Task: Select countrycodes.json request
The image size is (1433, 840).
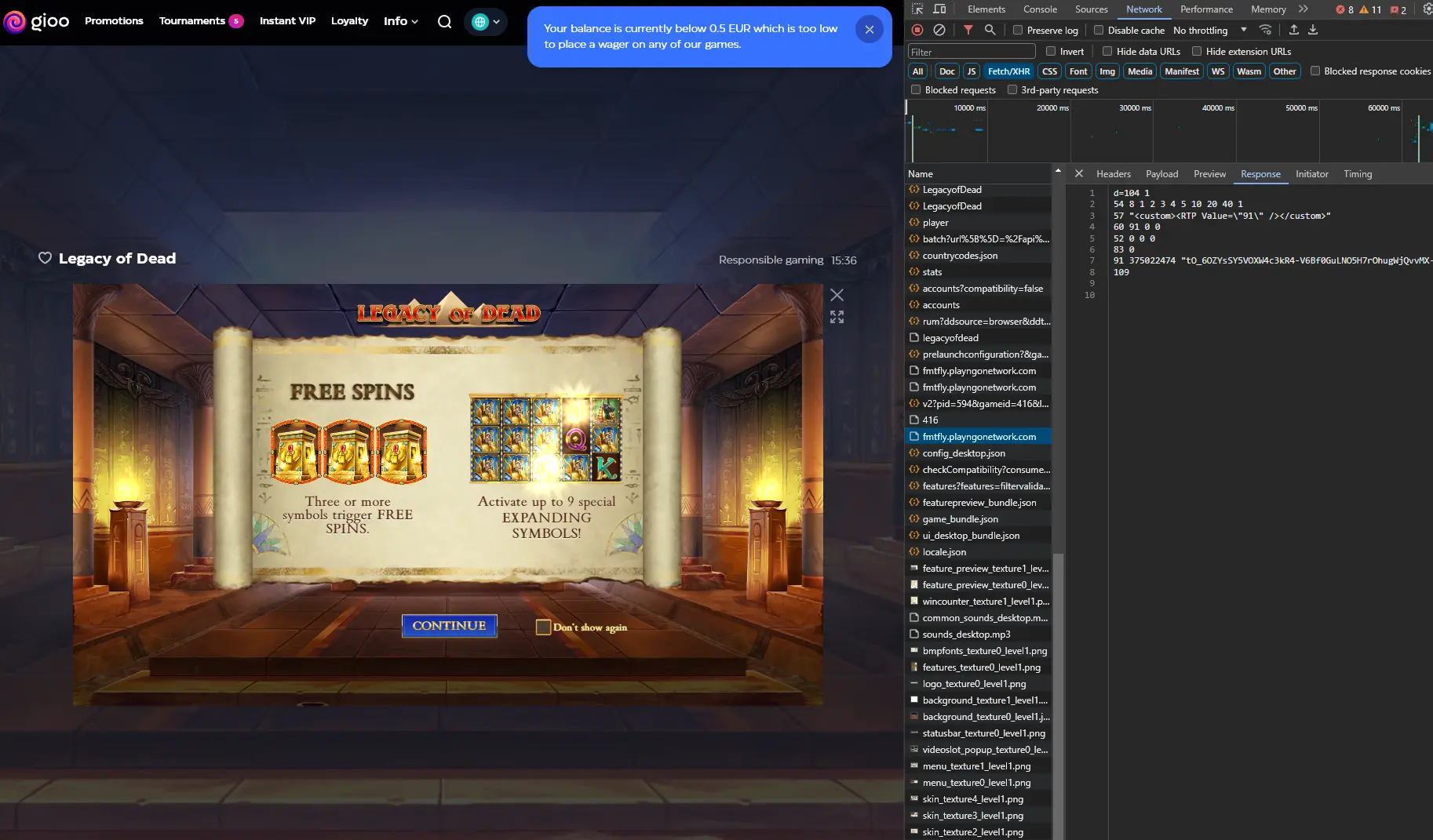Action: click(979, 256)
